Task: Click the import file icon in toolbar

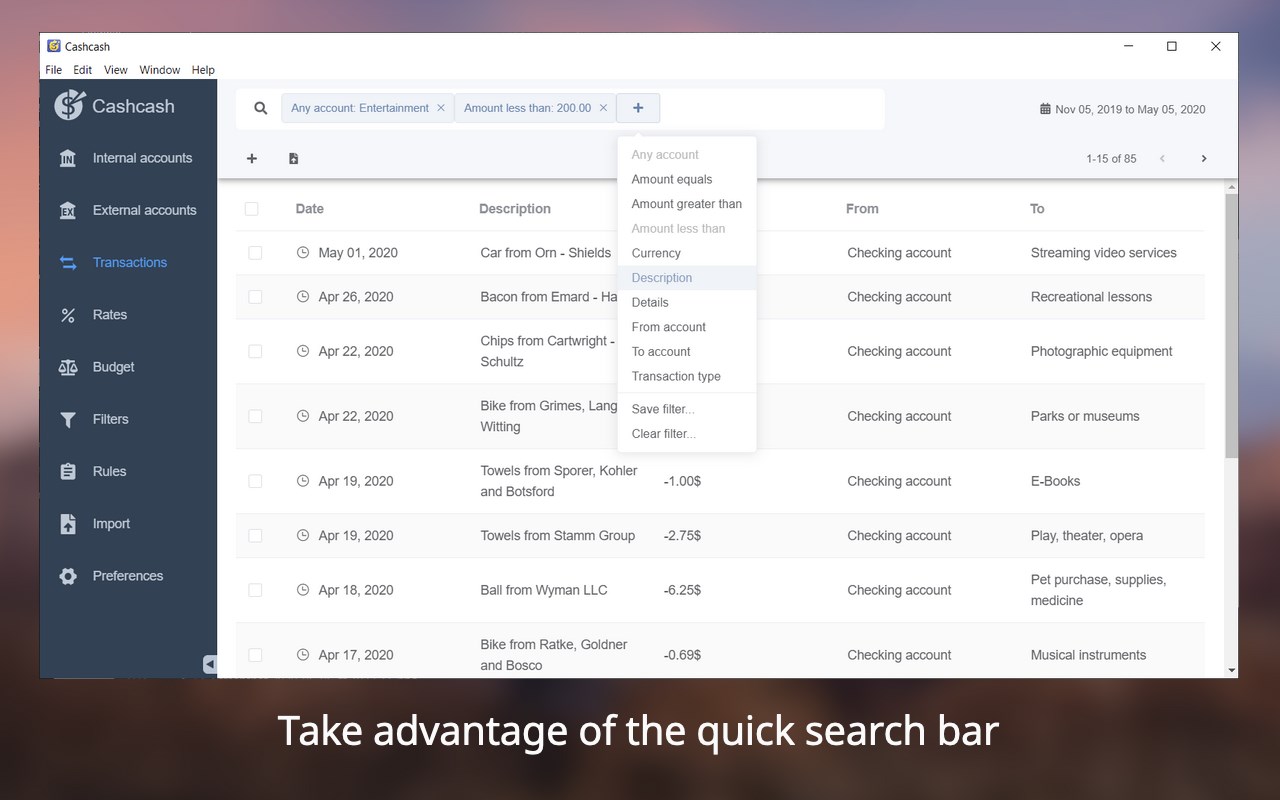Action: [x=293, y=158]
